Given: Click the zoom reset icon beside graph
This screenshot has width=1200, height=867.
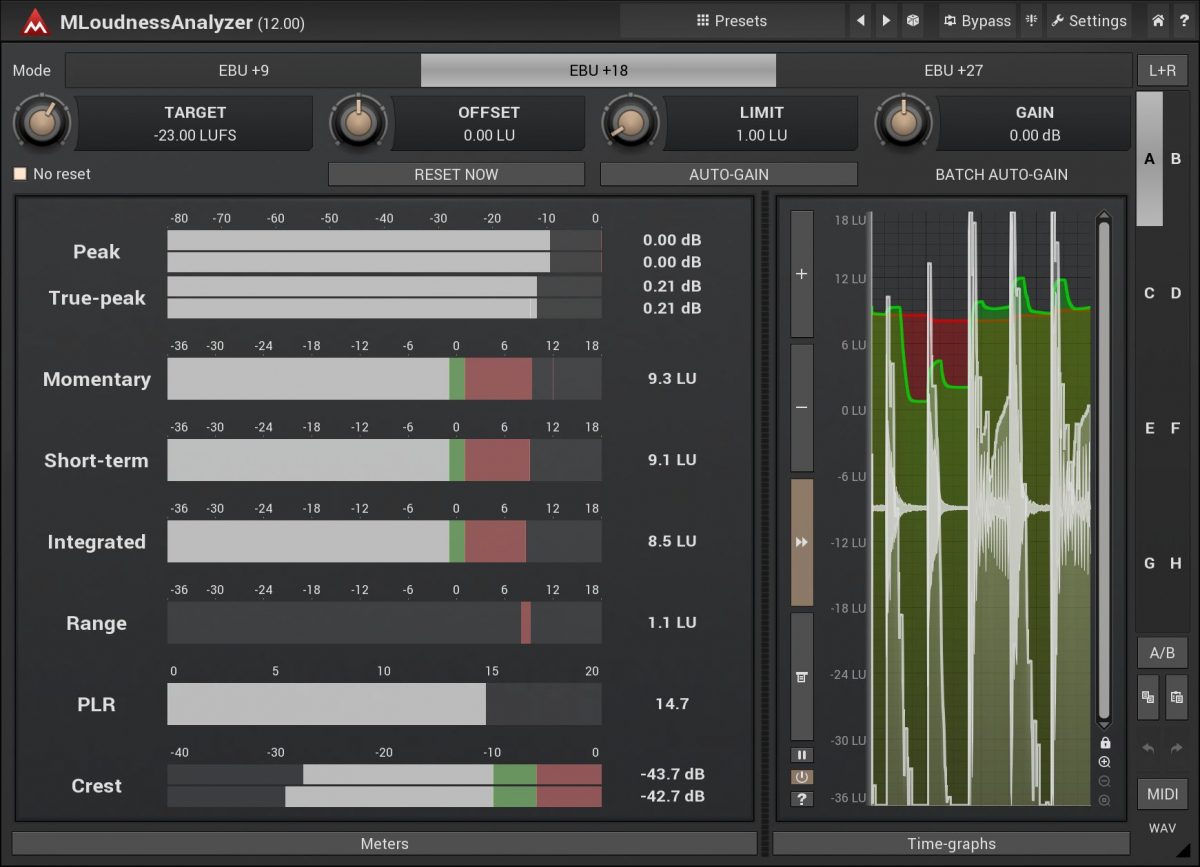Looking at the screenshot, I should tap(1104, 800).
